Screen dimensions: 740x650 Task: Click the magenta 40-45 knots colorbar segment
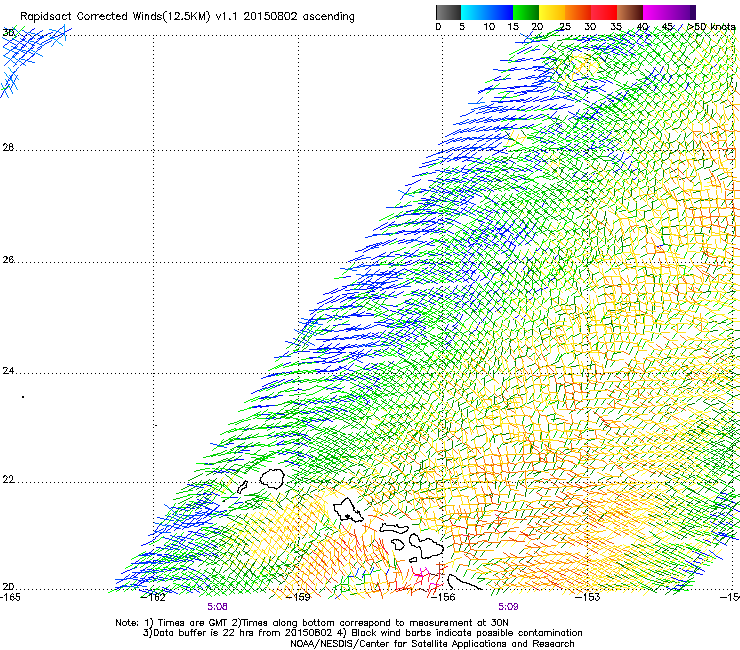[656, 12]
